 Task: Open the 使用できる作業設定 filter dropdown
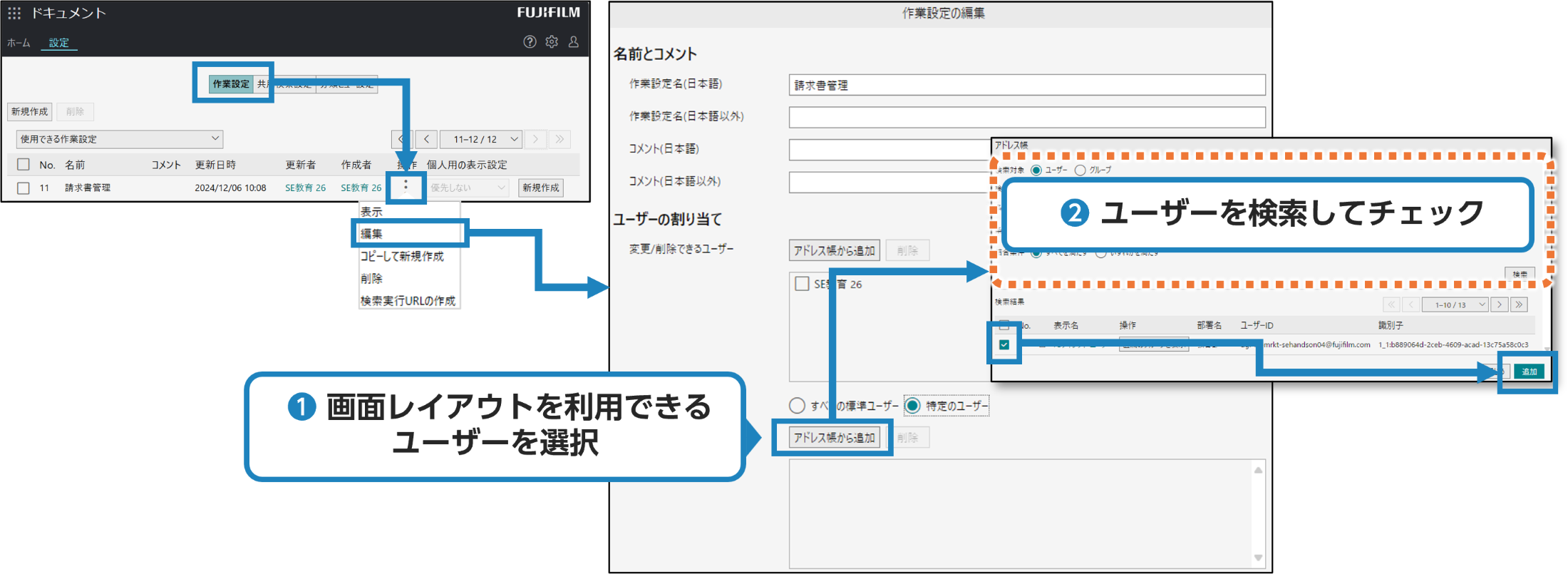tap(119, 139)
